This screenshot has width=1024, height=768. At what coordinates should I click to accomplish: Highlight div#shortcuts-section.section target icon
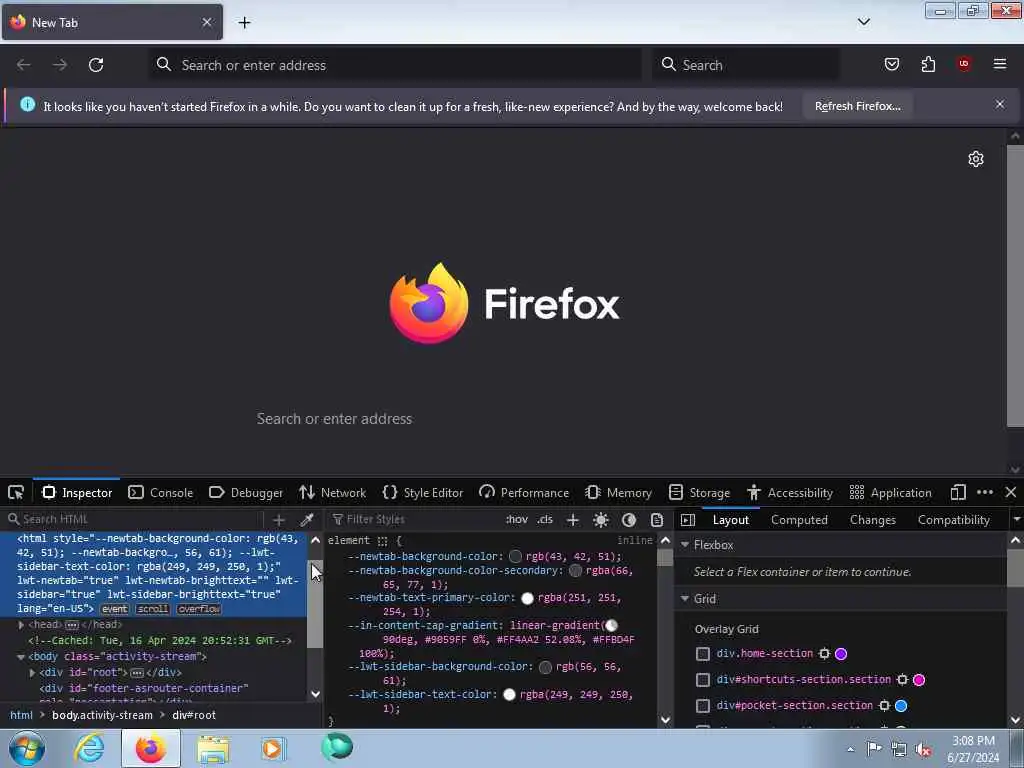[903, 680]
